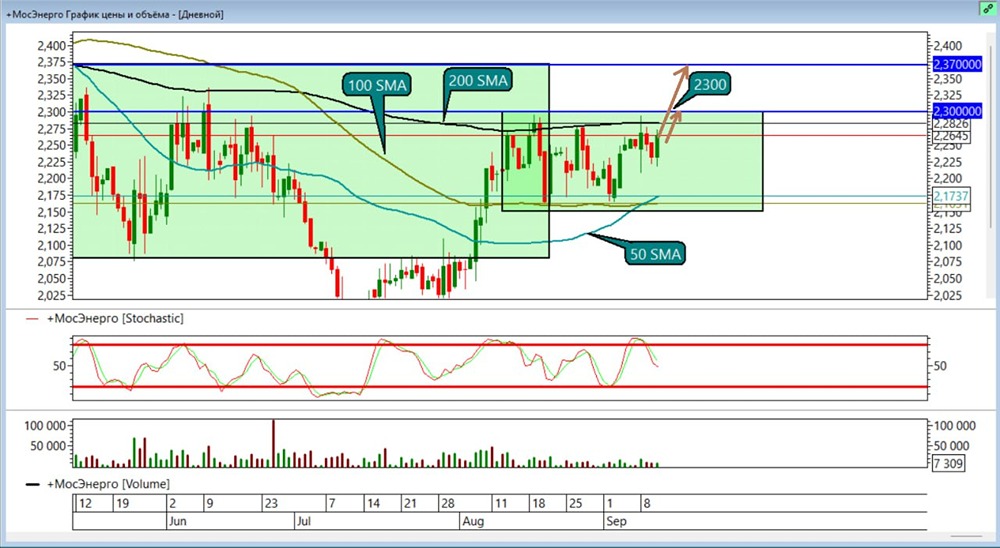Click date label '28' on the time axis
1000x548 pixels.
tap(448, 503)
